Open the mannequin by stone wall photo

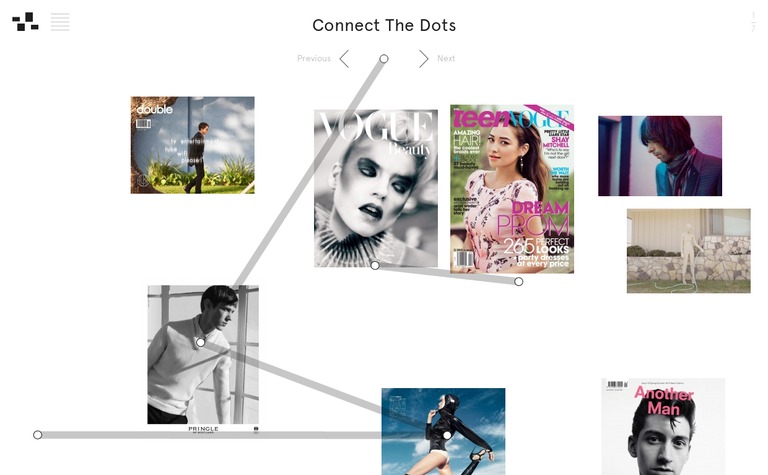[689, 251]
